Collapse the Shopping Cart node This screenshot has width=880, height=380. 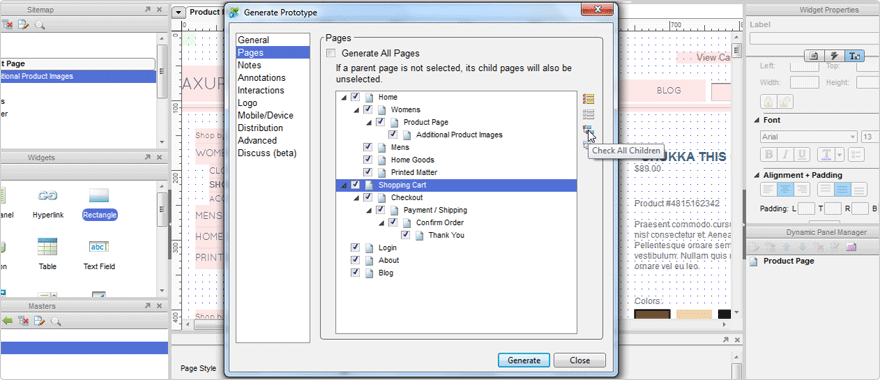[x=344, y=185]
